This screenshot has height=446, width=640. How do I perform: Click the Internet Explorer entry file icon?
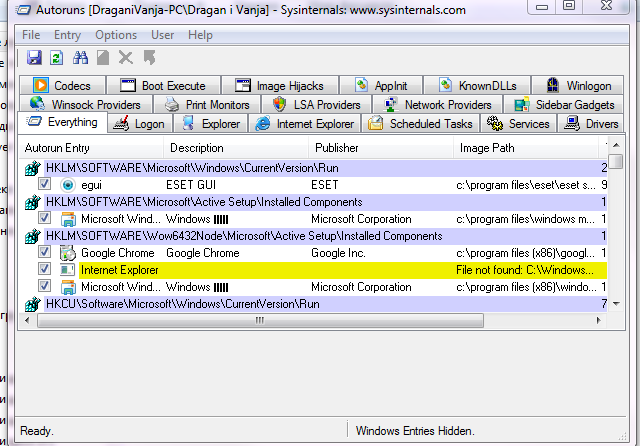(x=68, y=270)
